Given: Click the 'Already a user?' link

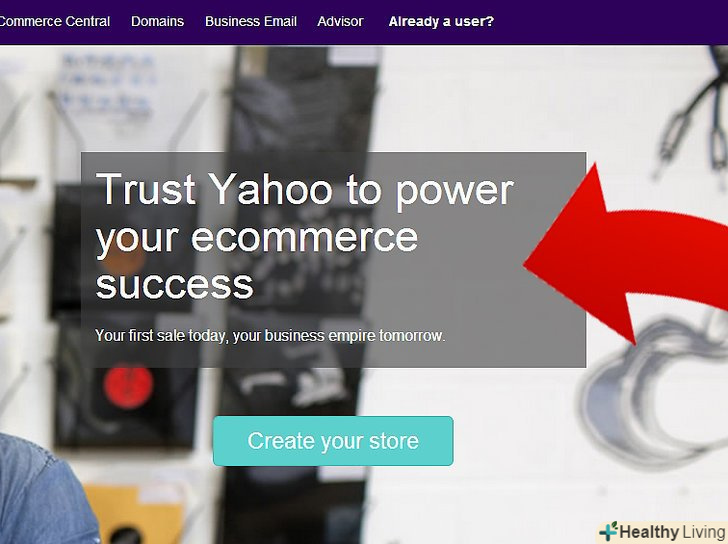Looking at the screenshot, I should [x=441, y=21].
